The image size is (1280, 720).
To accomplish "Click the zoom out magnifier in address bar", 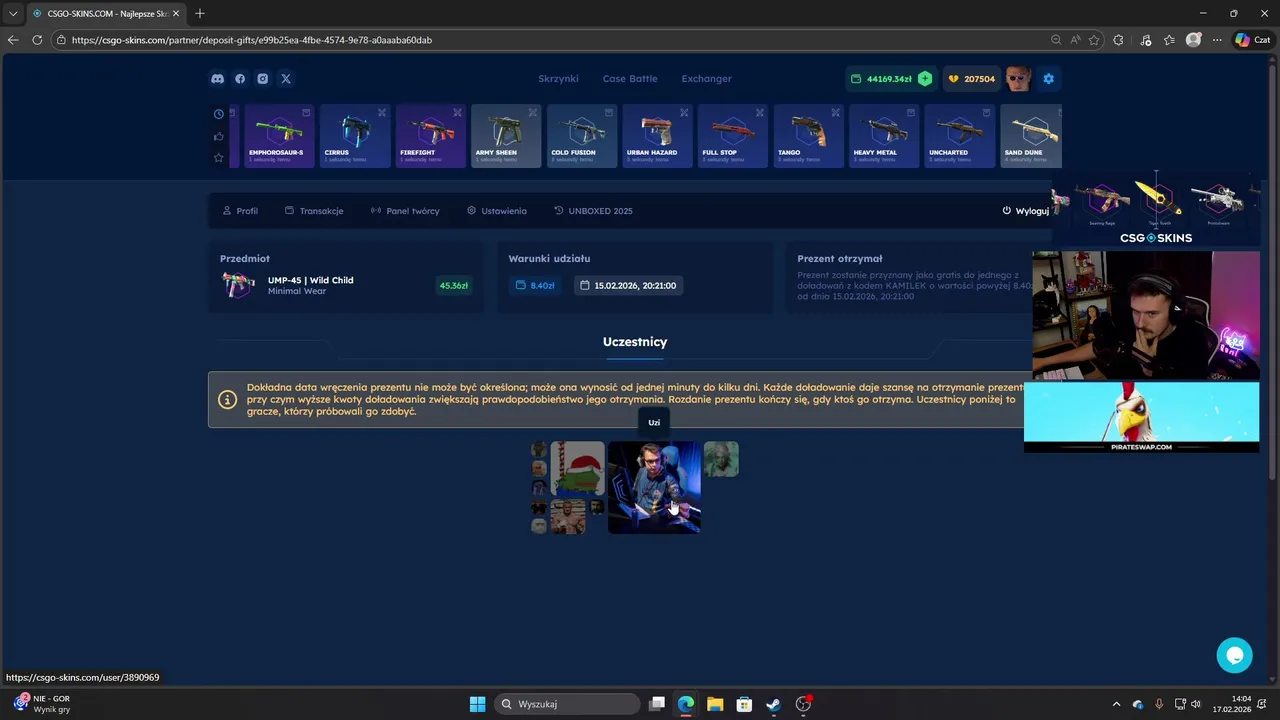I will [x=1056, y=40].
